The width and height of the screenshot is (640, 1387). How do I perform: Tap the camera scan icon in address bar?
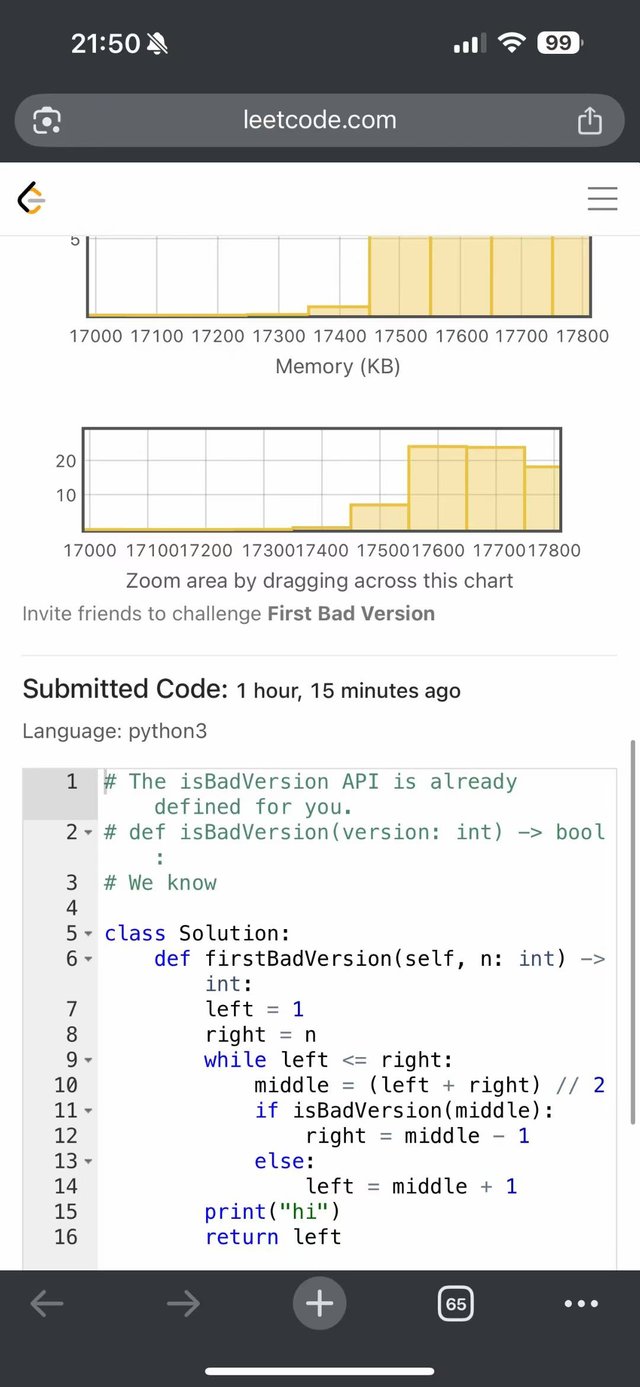click(x=47, y=121)
